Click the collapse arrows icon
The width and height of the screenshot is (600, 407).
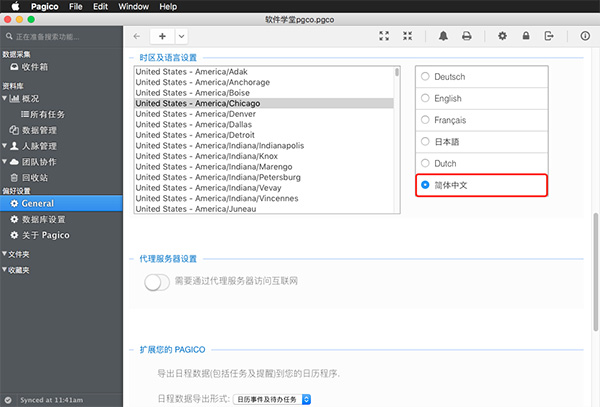click(x=408, y=36)
